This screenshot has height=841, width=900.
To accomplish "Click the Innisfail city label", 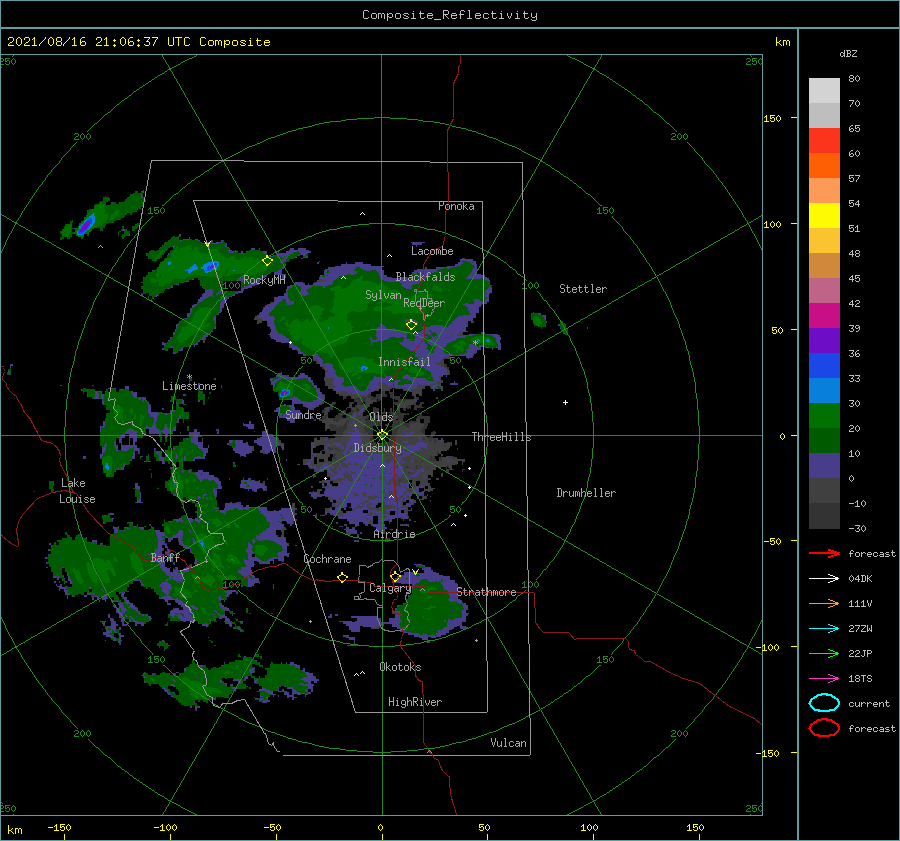I will (x=404, y=362).
